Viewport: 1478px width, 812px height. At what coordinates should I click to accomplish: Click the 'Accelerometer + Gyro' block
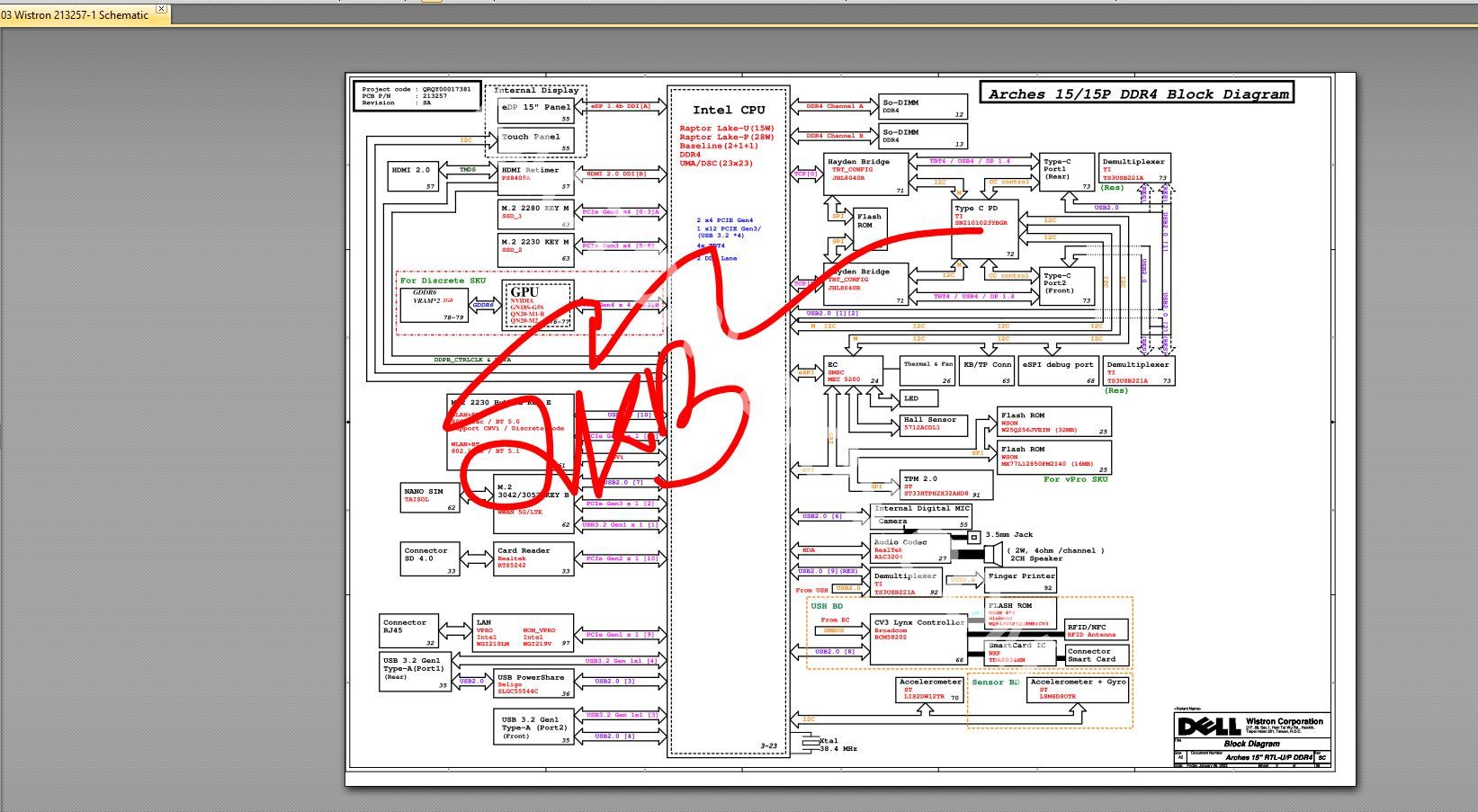[1078, 691]
